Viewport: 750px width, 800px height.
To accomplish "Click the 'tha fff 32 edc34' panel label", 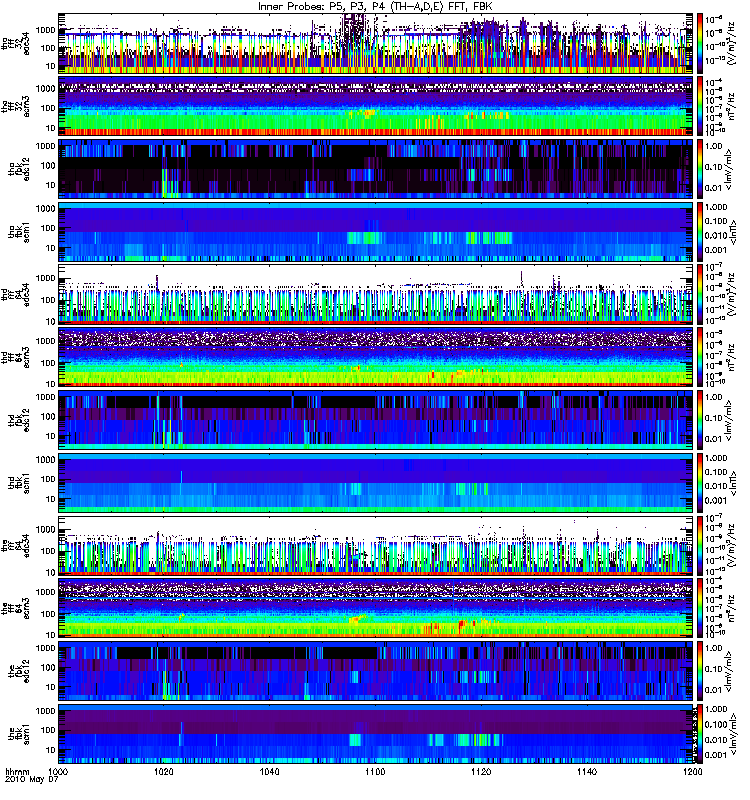I will point(16,43).
